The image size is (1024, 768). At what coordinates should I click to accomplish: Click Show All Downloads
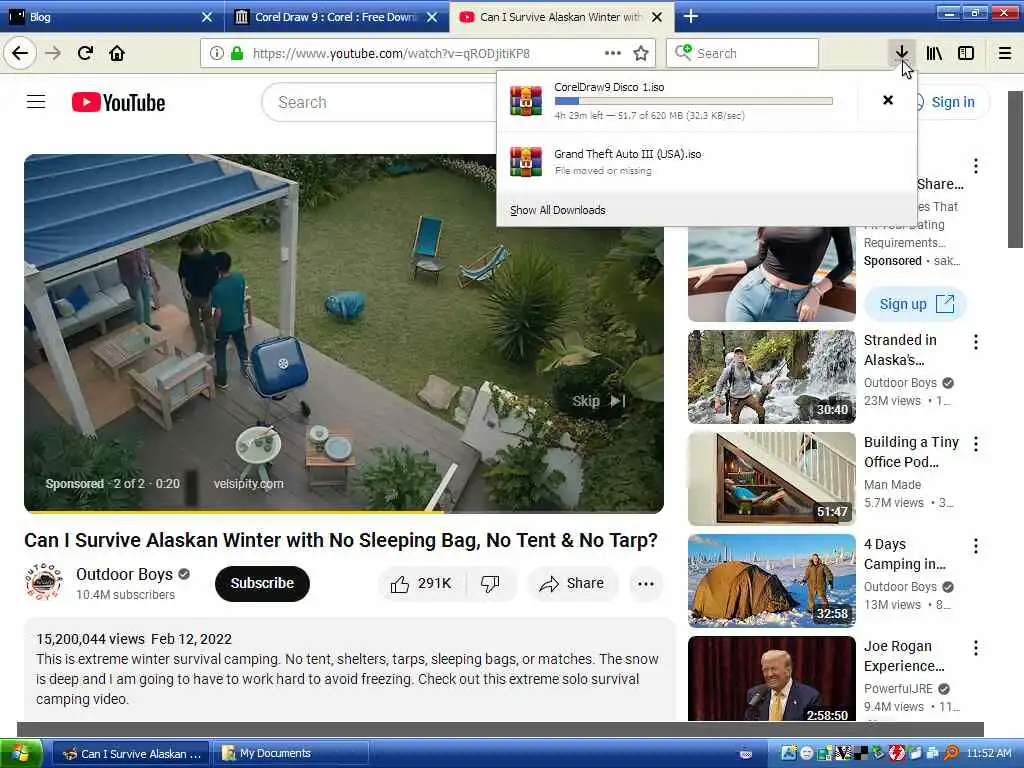[558, 210]
